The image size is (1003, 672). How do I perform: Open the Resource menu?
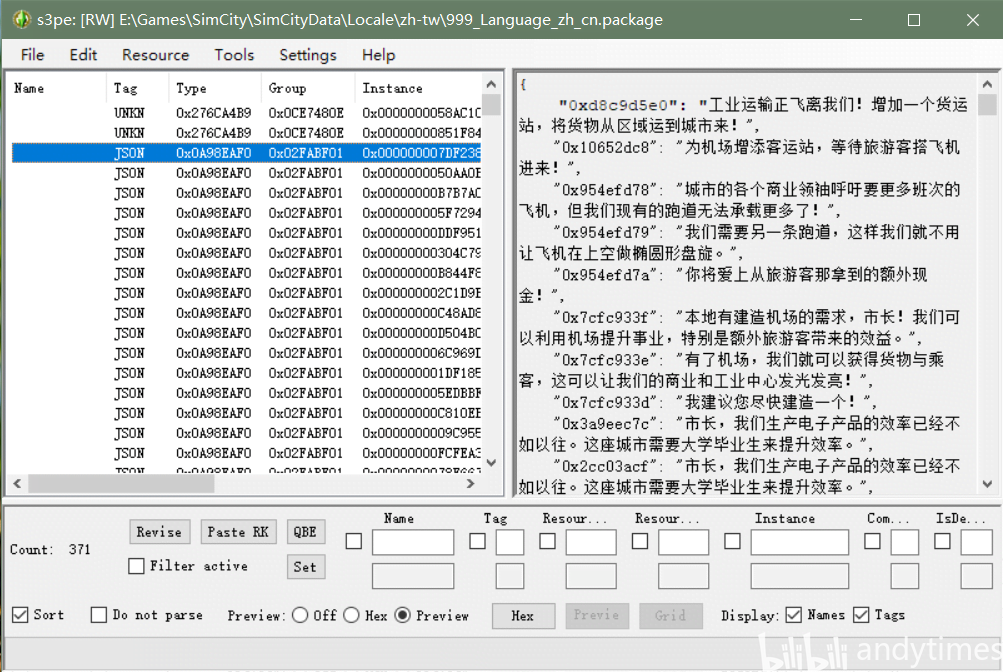pos(155,55)
